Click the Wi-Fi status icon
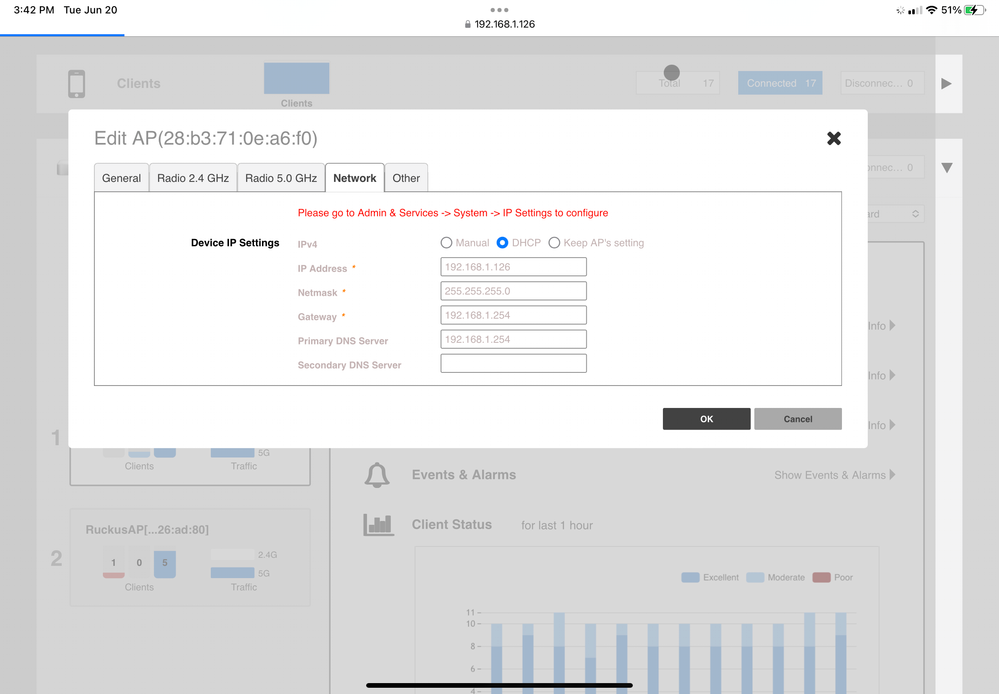999x694 pixels. click(932, 10)
